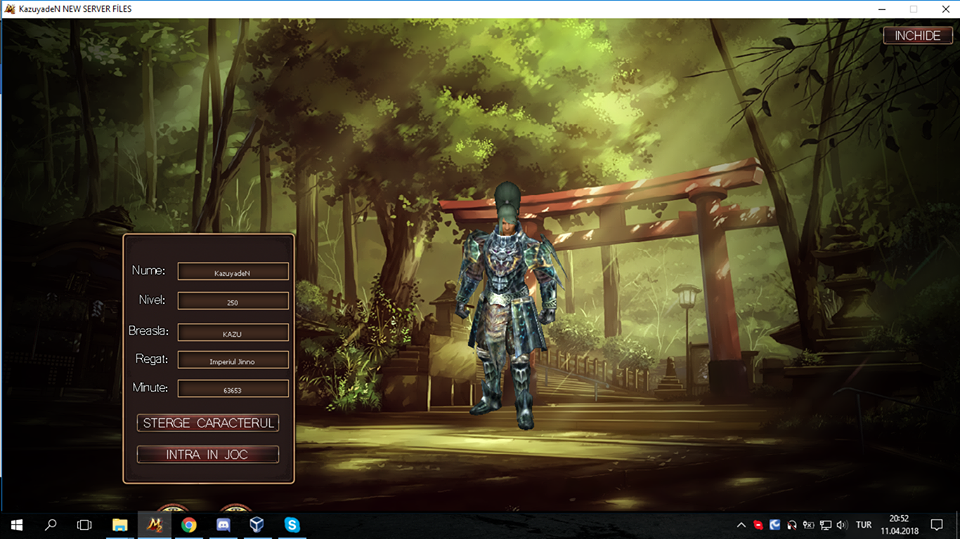
Task: Select the Regat field showing Imperiul Jinno
Action: coord(233,360)
